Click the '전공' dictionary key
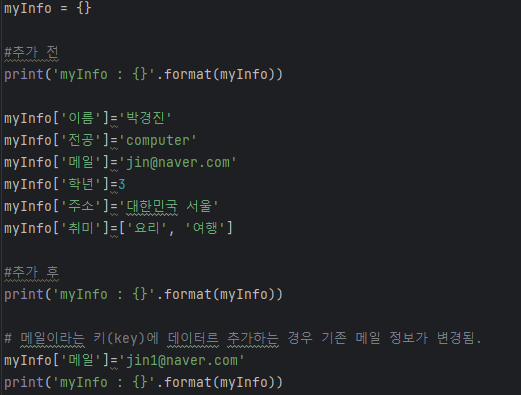 coord(81,140)
